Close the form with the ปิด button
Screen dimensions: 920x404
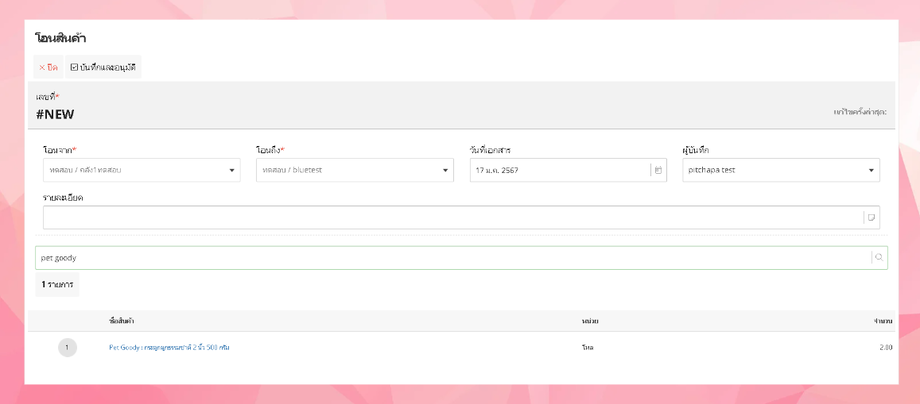click(48, 67)
